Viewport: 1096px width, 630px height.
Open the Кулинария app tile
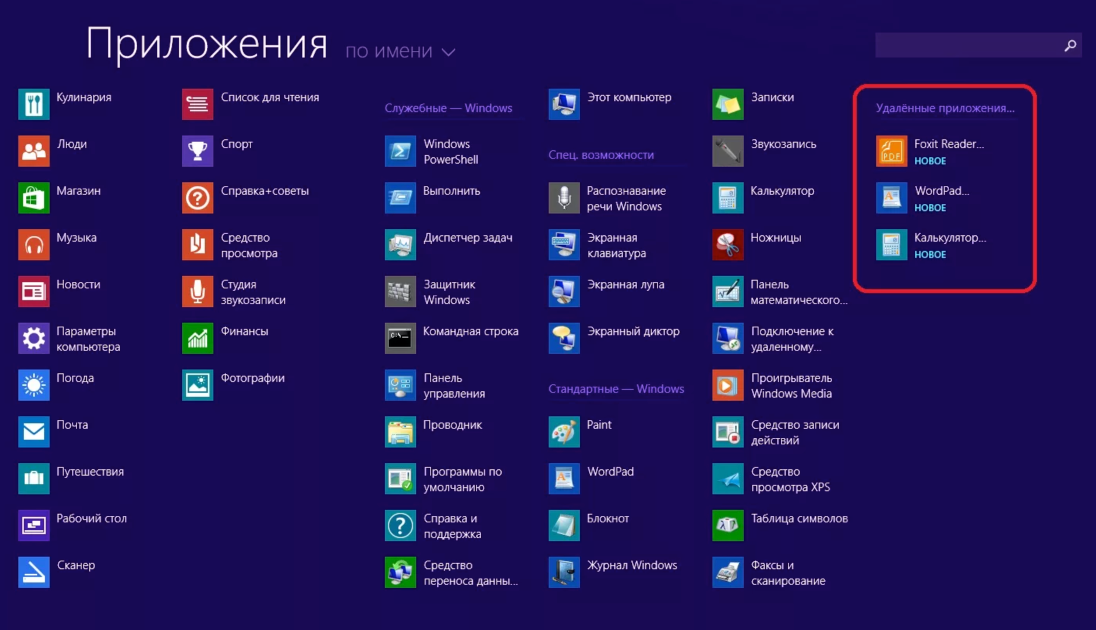[x=34, y=104]
